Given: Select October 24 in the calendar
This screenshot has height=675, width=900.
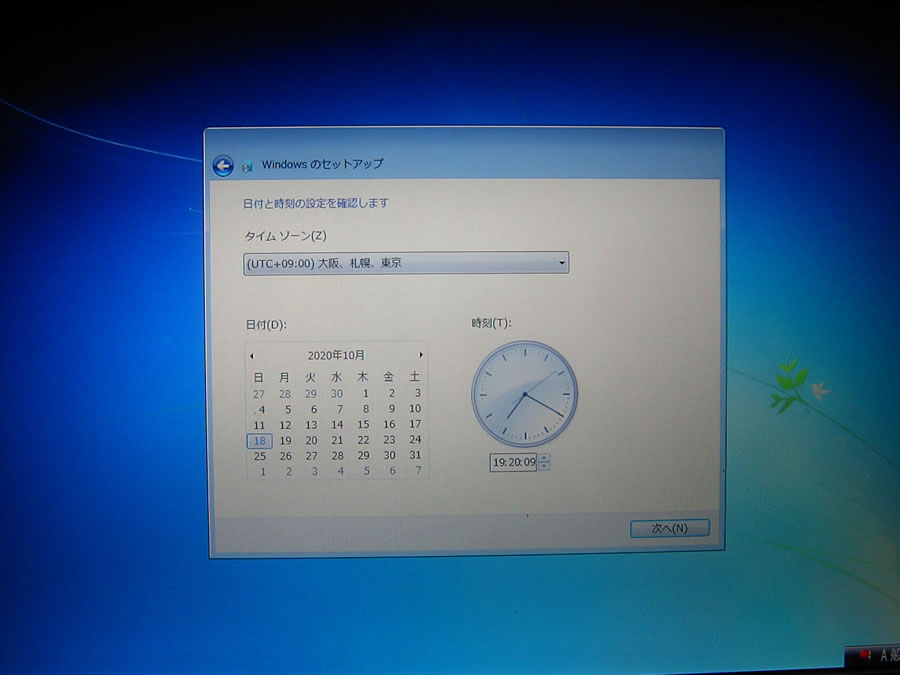Looking at the screenshot, I should pyautogui.click(x=415, y=439).
